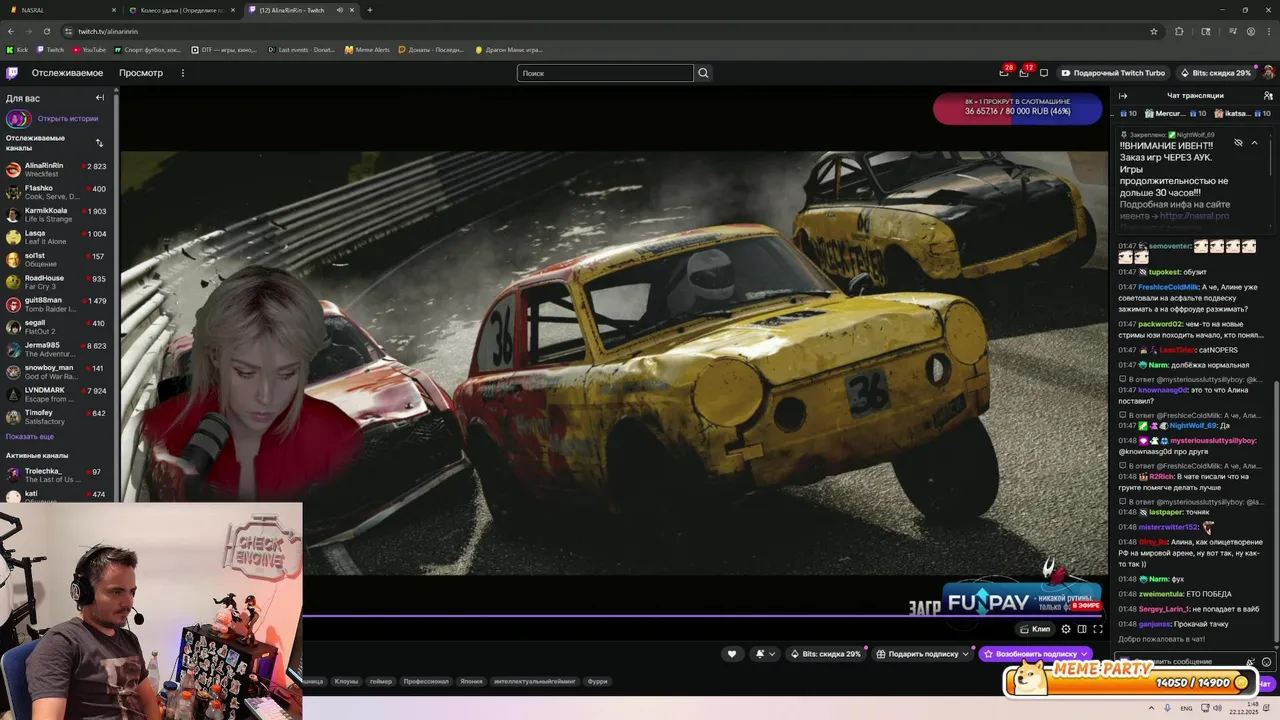Go back in browser history
The height and width of the screenshot is (720, 1280).
(x=11, y=31)
